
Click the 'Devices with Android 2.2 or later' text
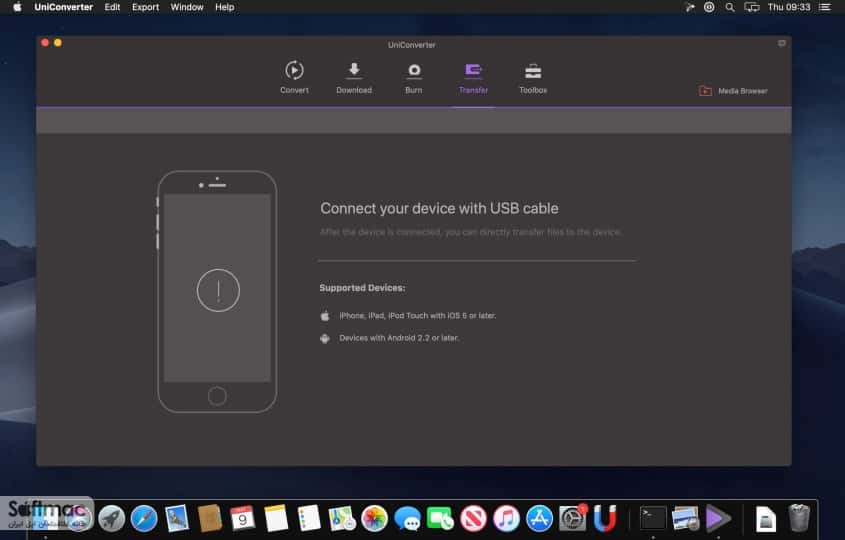tap(399, 338)
